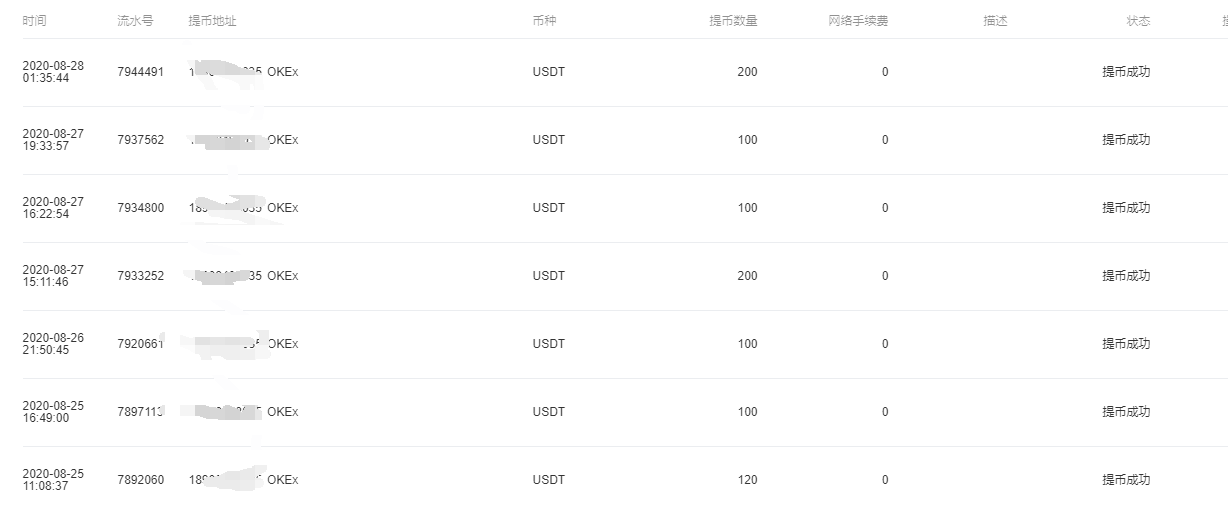
Task: Click the 网络手续费 column header
Action: pyautogui.click(x=858, y=21)
